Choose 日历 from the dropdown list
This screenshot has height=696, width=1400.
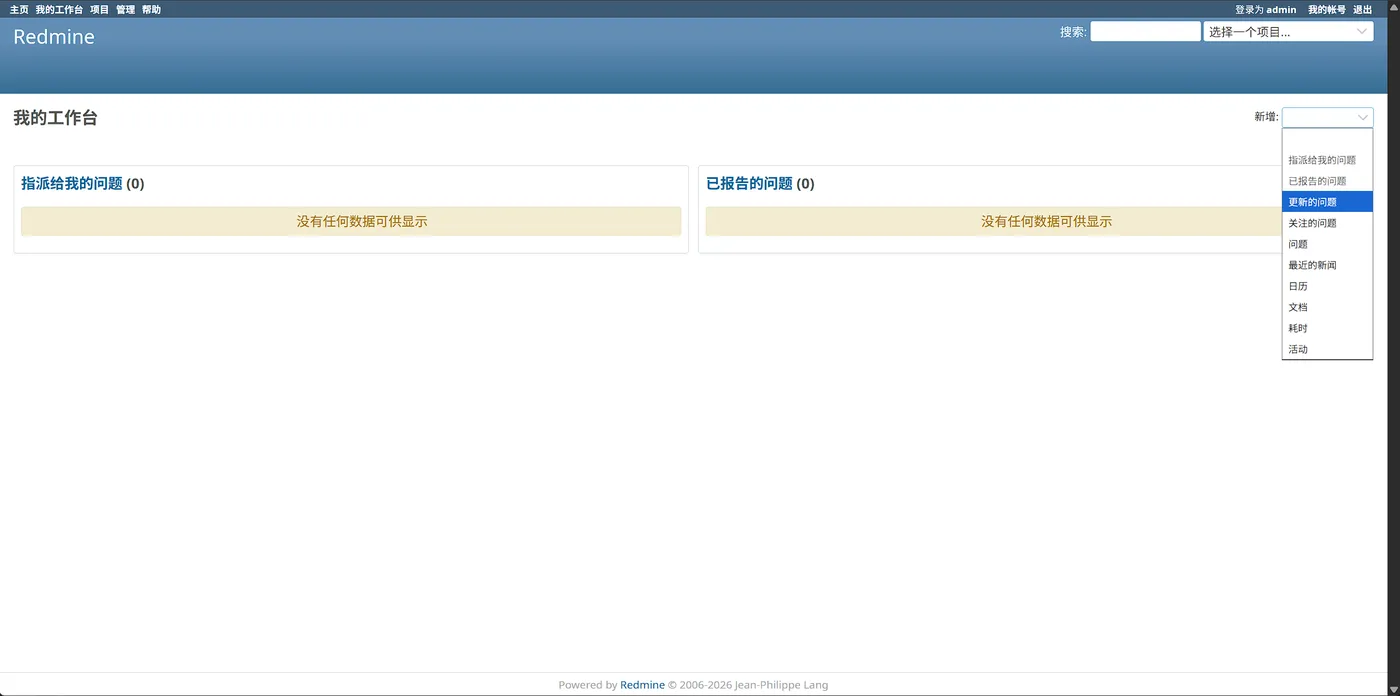tap(1327, 286)
